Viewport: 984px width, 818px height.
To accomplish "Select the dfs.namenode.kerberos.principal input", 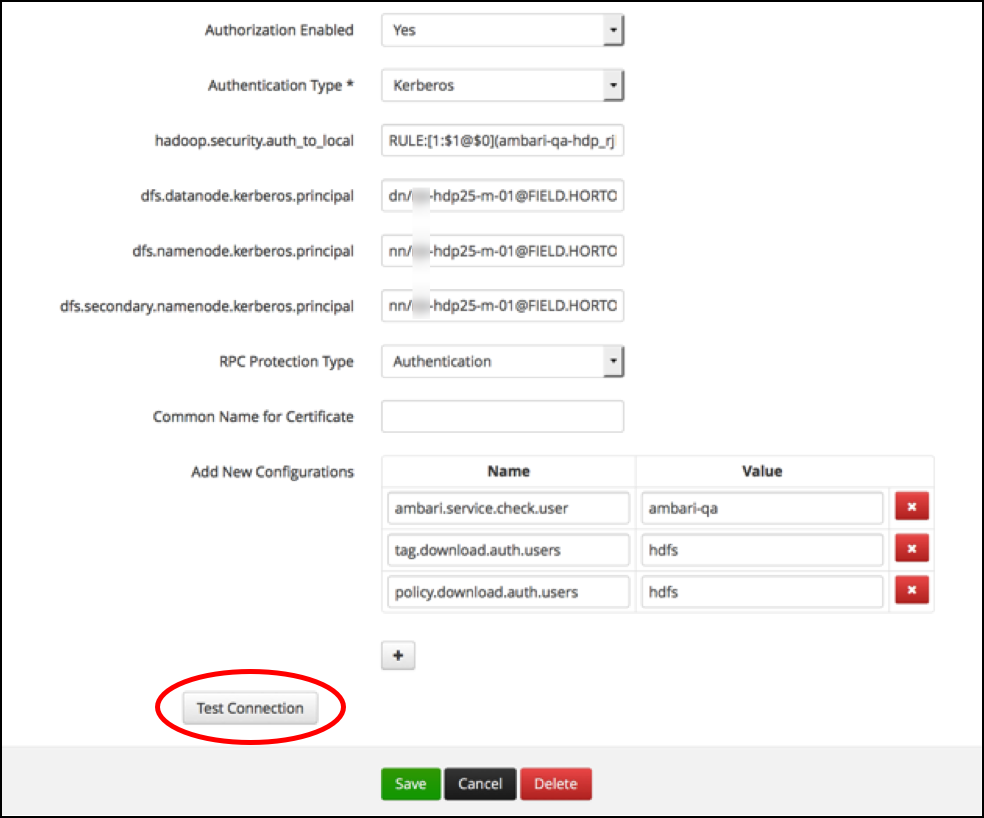I will pos(502,251).
